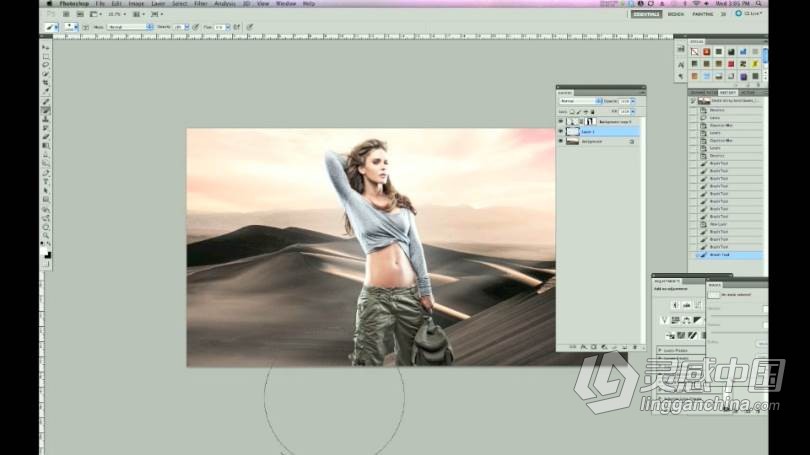Screen dimensions: 810x455
Task: Click the history snapshot thumbnail
Action: pyautogui.click(x=704, y=101)
